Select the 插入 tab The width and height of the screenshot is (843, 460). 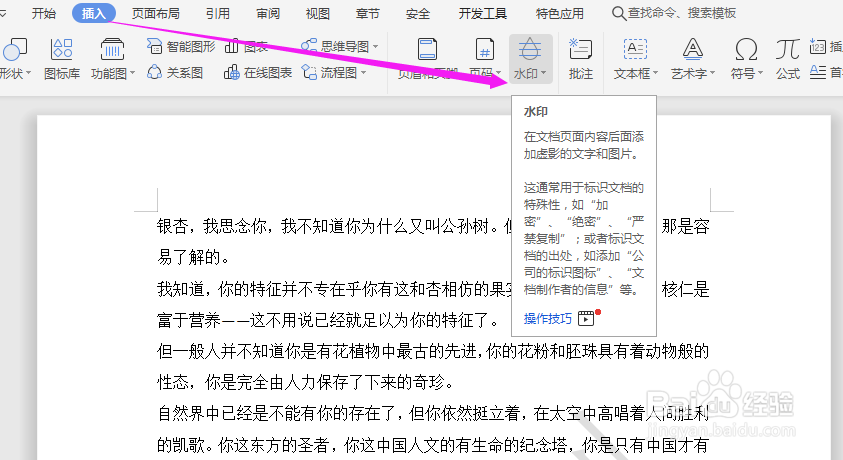(x=94, y=13)
